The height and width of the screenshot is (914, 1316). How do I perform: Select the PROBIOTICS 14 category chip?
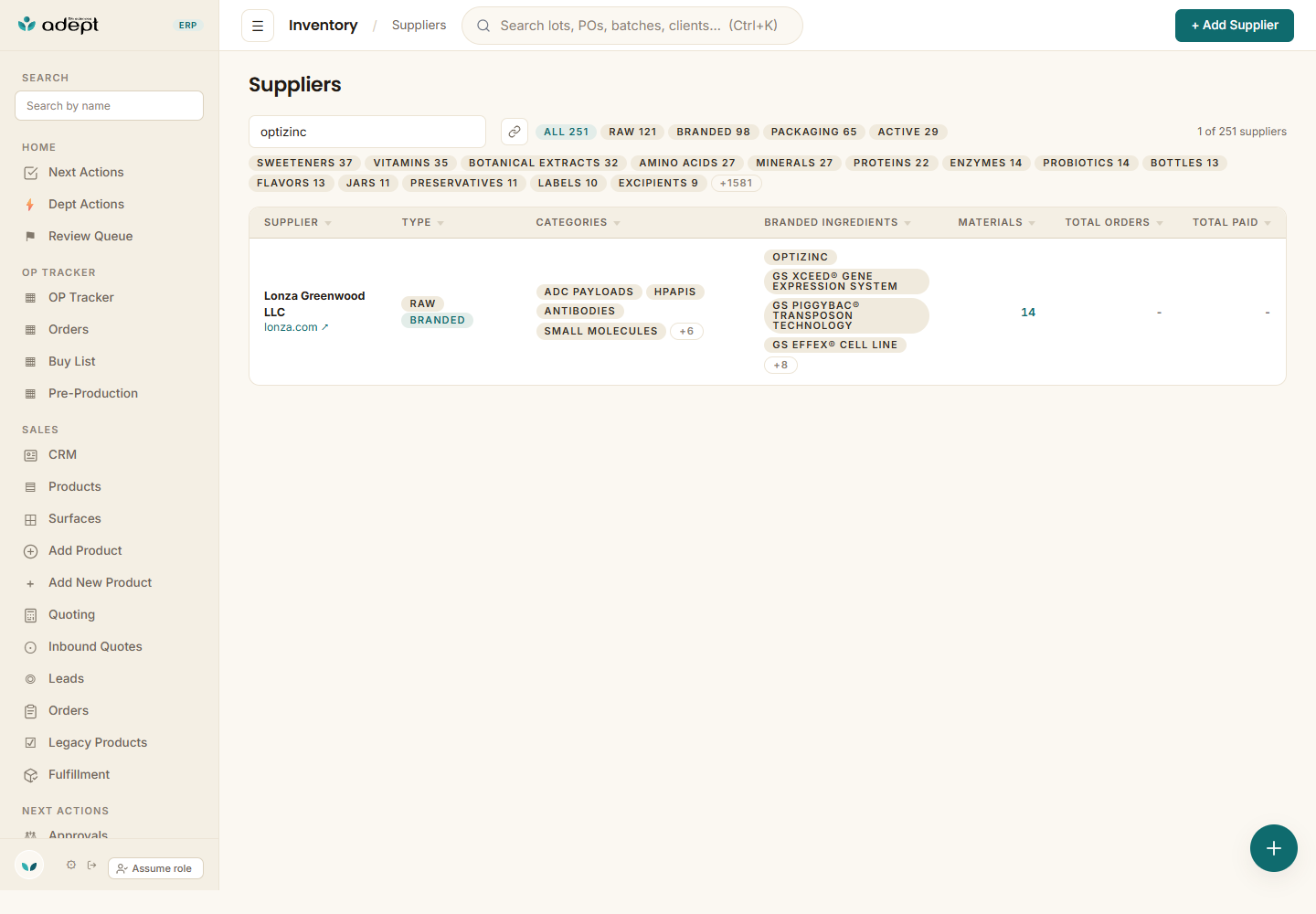(x=1086, y=163)
